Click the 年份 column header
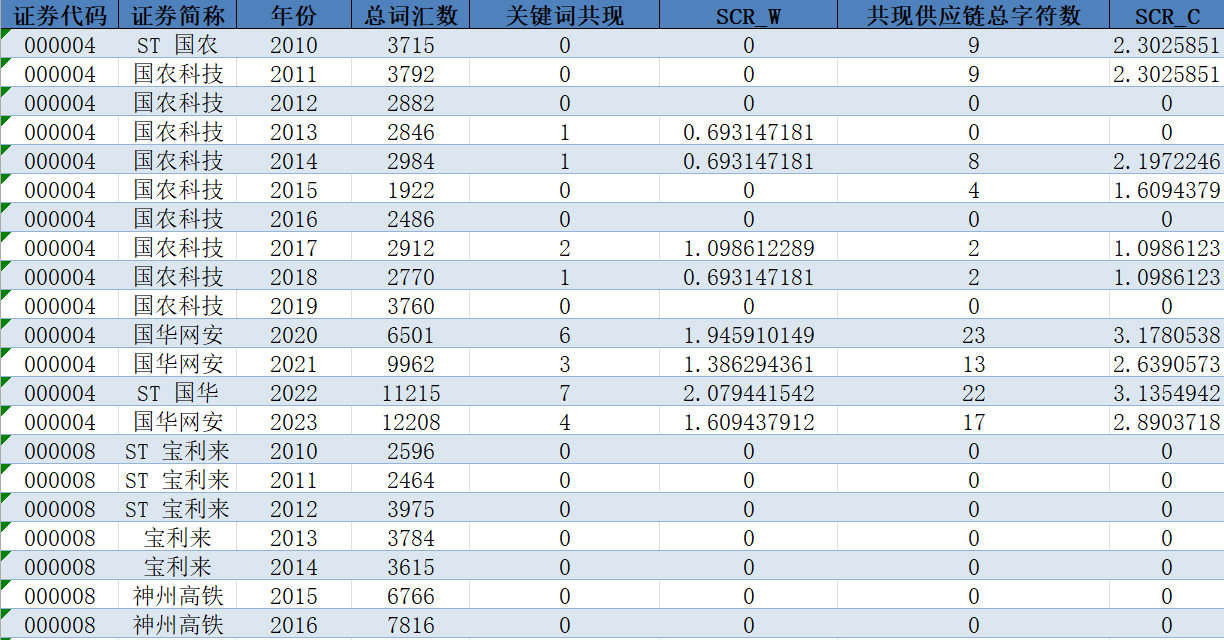The width and height of the screenshot is (1224, 640). [x=294, y=15]
